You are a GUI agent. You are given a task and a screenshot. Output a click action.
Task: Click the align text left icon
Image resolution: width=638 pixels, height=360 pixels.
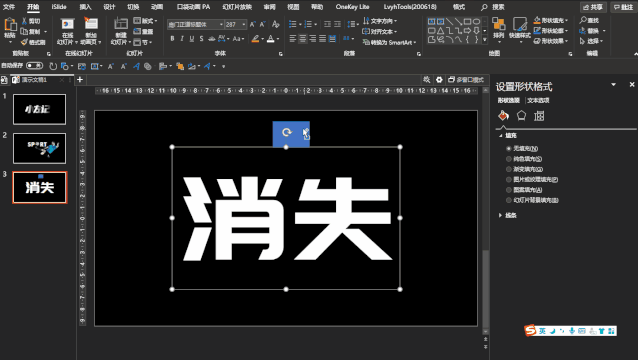pyautogui.click(x=293, y=39)
